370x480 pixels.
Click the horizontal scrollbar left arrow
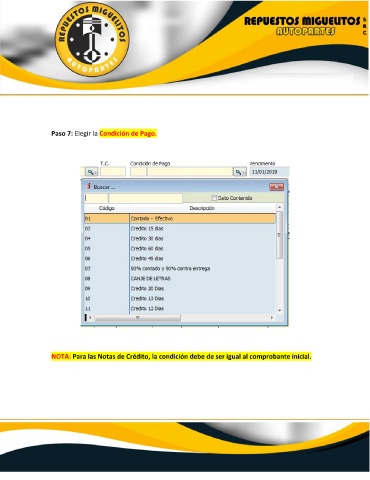pyautogui.click(x=90, y=318)
